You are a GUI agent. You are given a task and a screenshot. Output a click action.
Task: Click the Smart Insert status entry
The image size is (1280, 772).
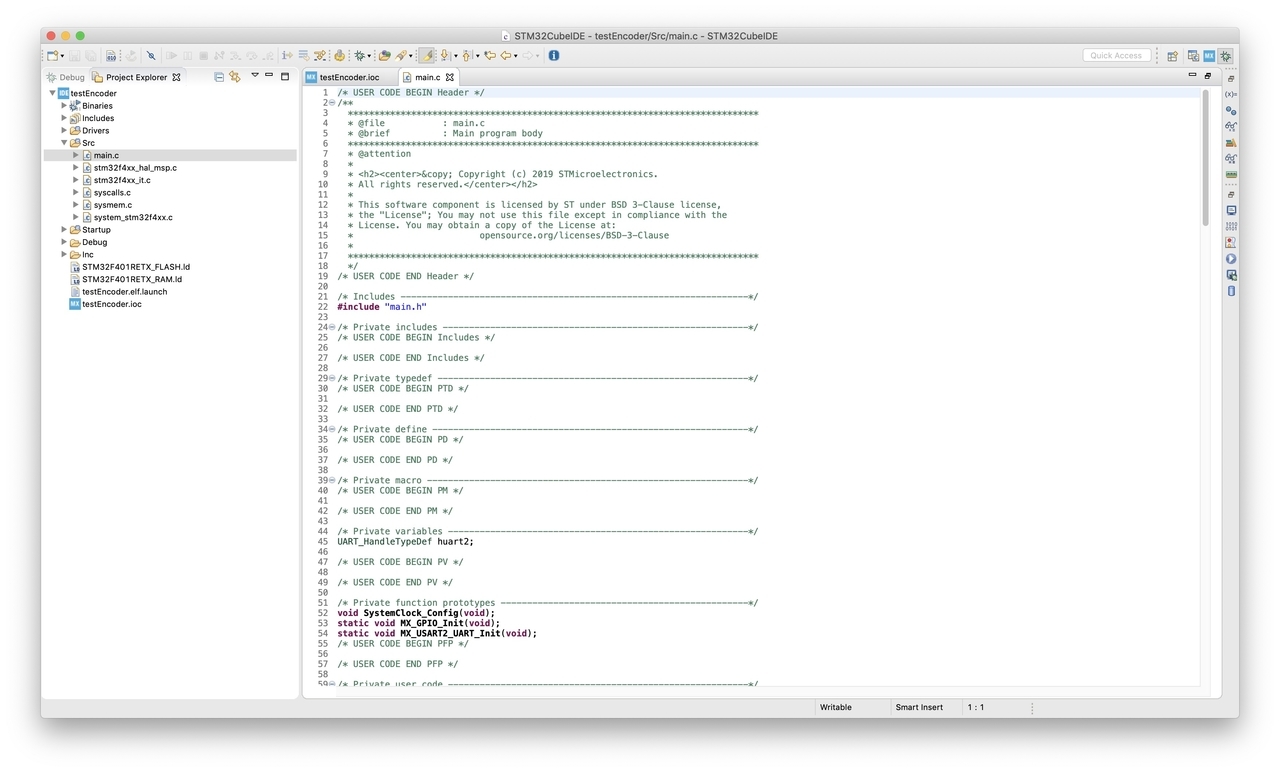919,707
